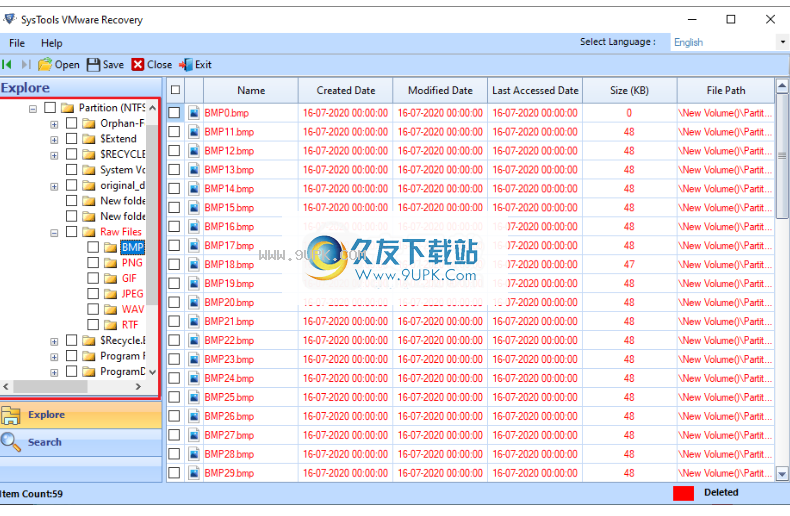
Task: Tick the GIF folder checkbox
Action: [x=93, y=278]
